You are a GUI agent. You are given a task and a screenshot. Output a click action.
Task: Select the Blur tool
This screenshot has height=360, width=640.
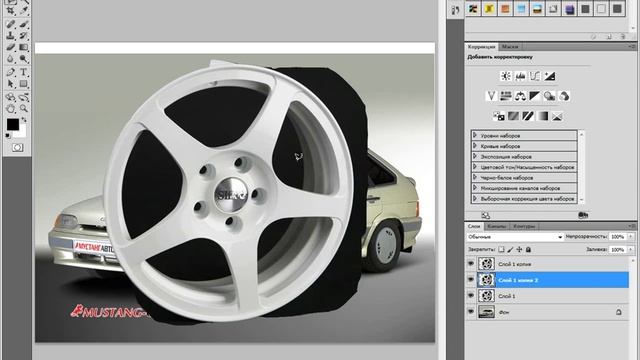click(11, 59)
